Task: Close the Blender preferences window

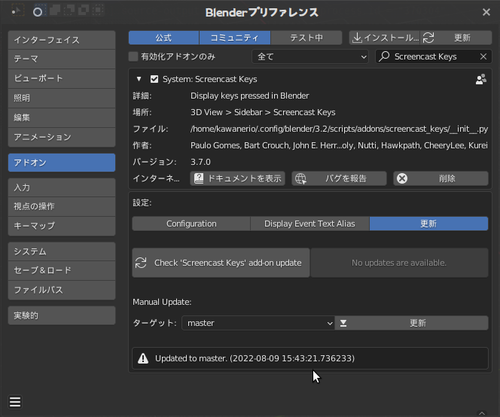Action: click(x=486, y=12)
